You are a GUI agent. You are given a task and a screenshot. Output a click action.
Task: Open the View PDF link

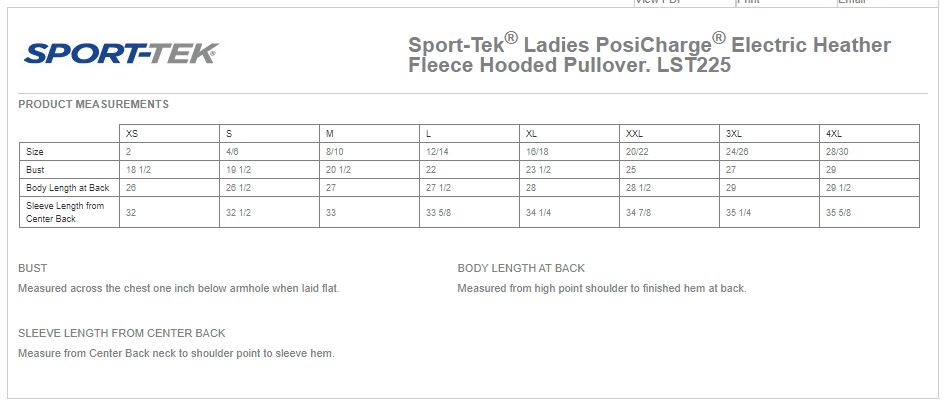tap(660, 2)
